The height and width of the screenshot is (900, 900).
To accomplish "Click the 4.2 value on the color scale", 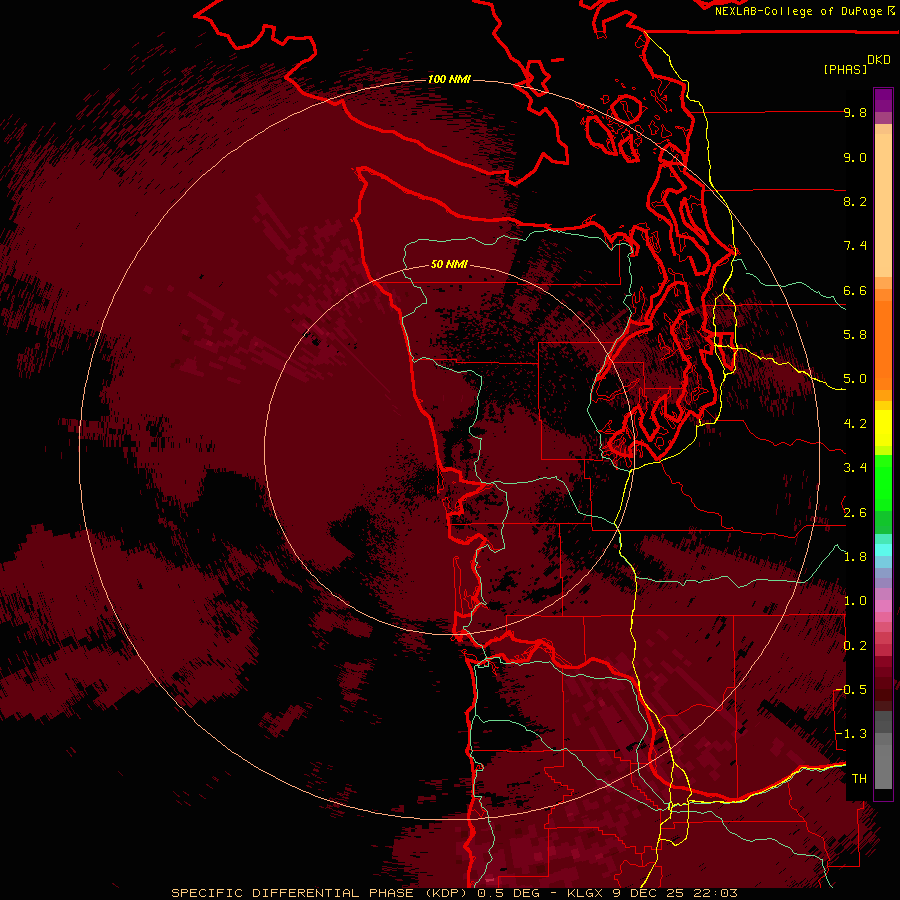I will pos(855,424).
